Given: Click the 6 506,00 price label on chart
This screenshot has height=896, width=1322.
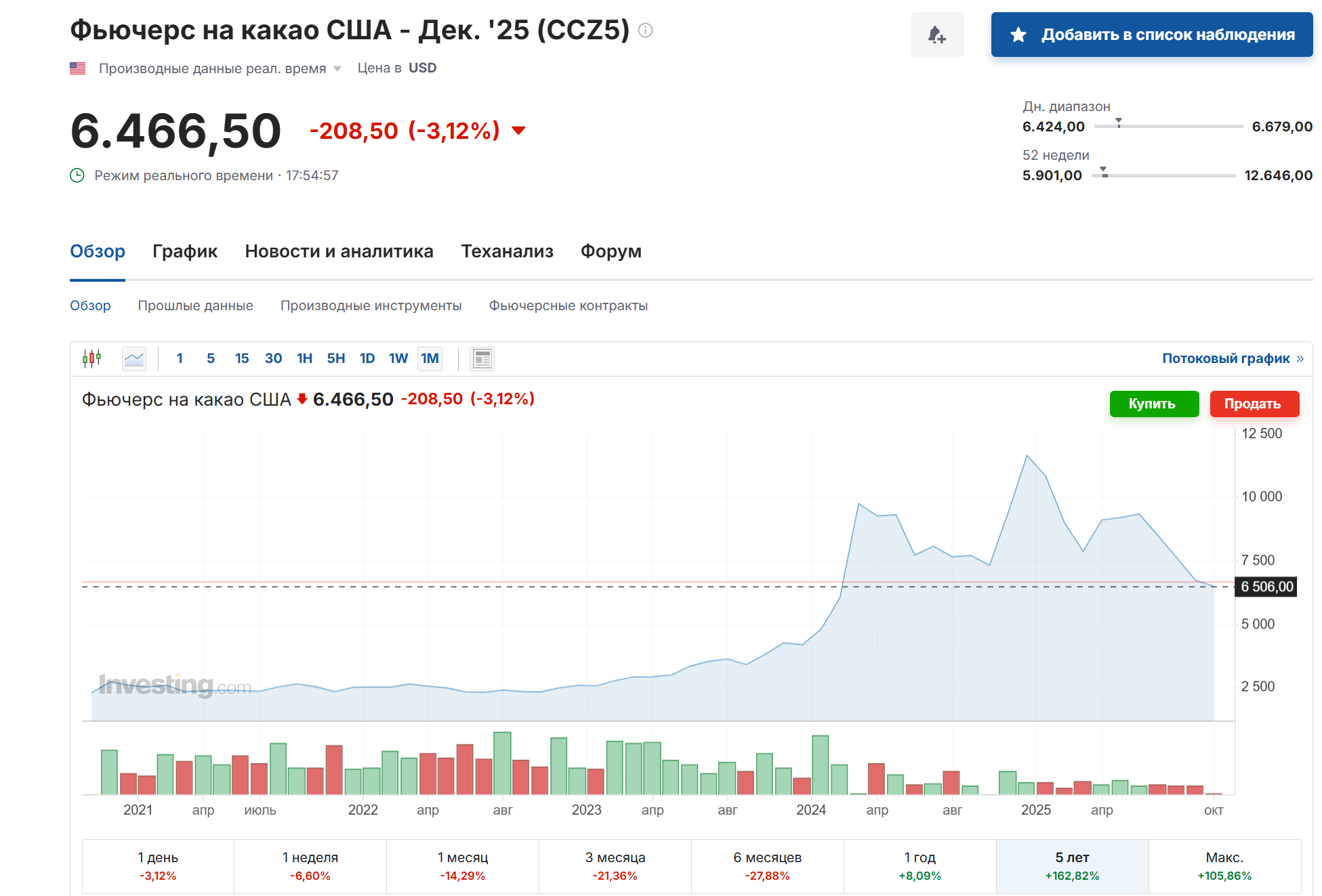Looking at the screenshot, I should click(x=1266, y=586).
